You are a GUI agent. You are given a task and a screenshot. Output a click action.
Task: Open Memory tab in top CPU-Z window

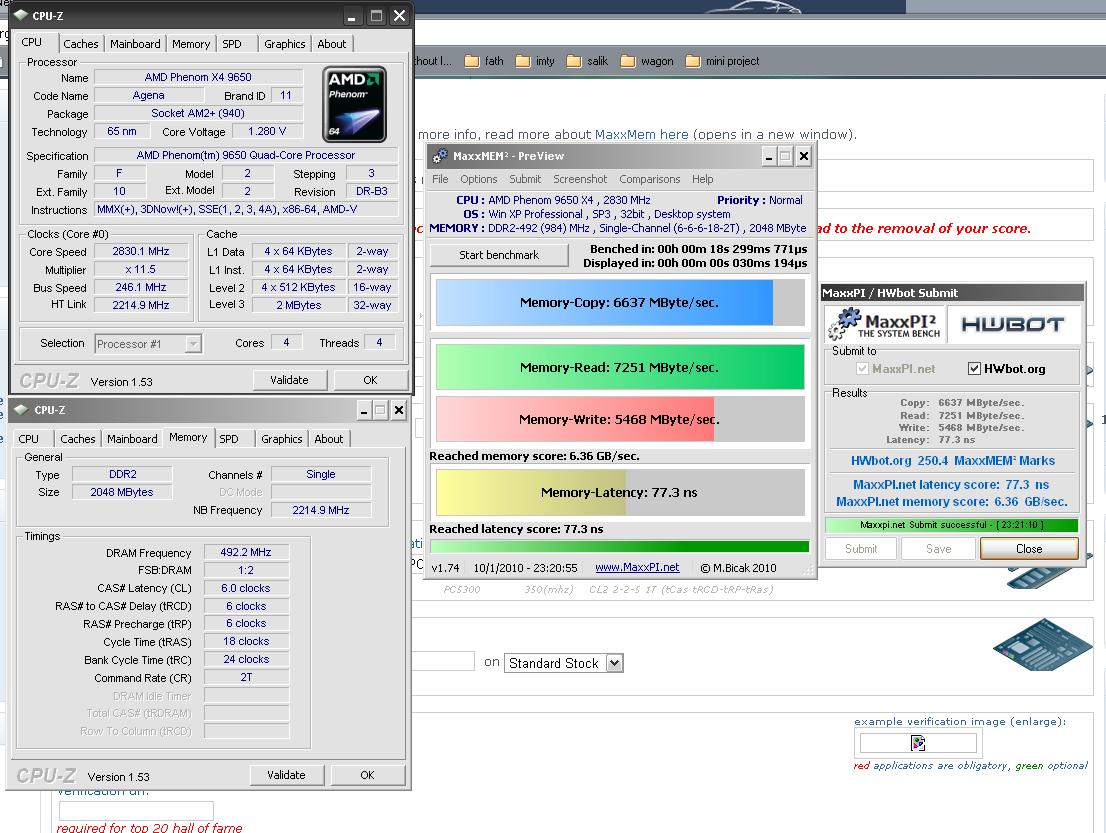coord(190,44)
